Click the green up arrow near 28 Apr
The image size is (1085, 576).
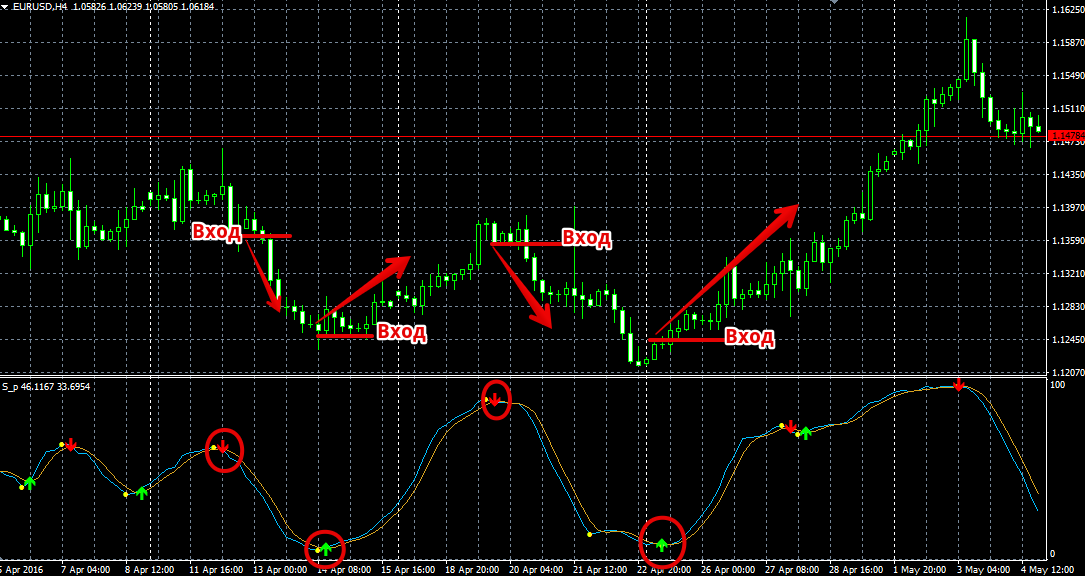click(805, 433)
